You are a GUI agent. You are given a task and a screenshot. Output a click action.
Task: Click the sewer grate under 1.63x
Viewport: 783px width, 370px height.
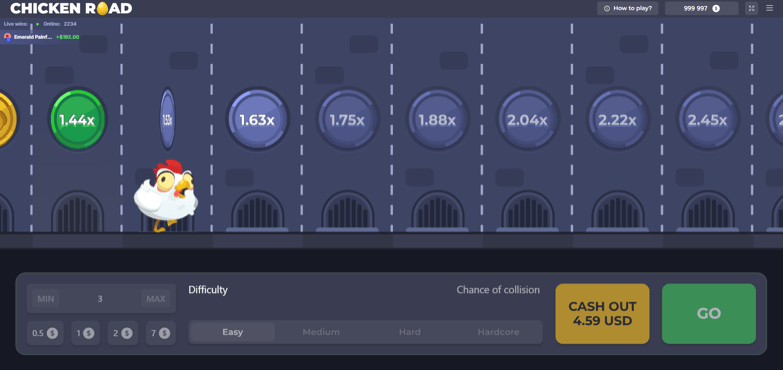pyautogui.click(x=257, y=211)
